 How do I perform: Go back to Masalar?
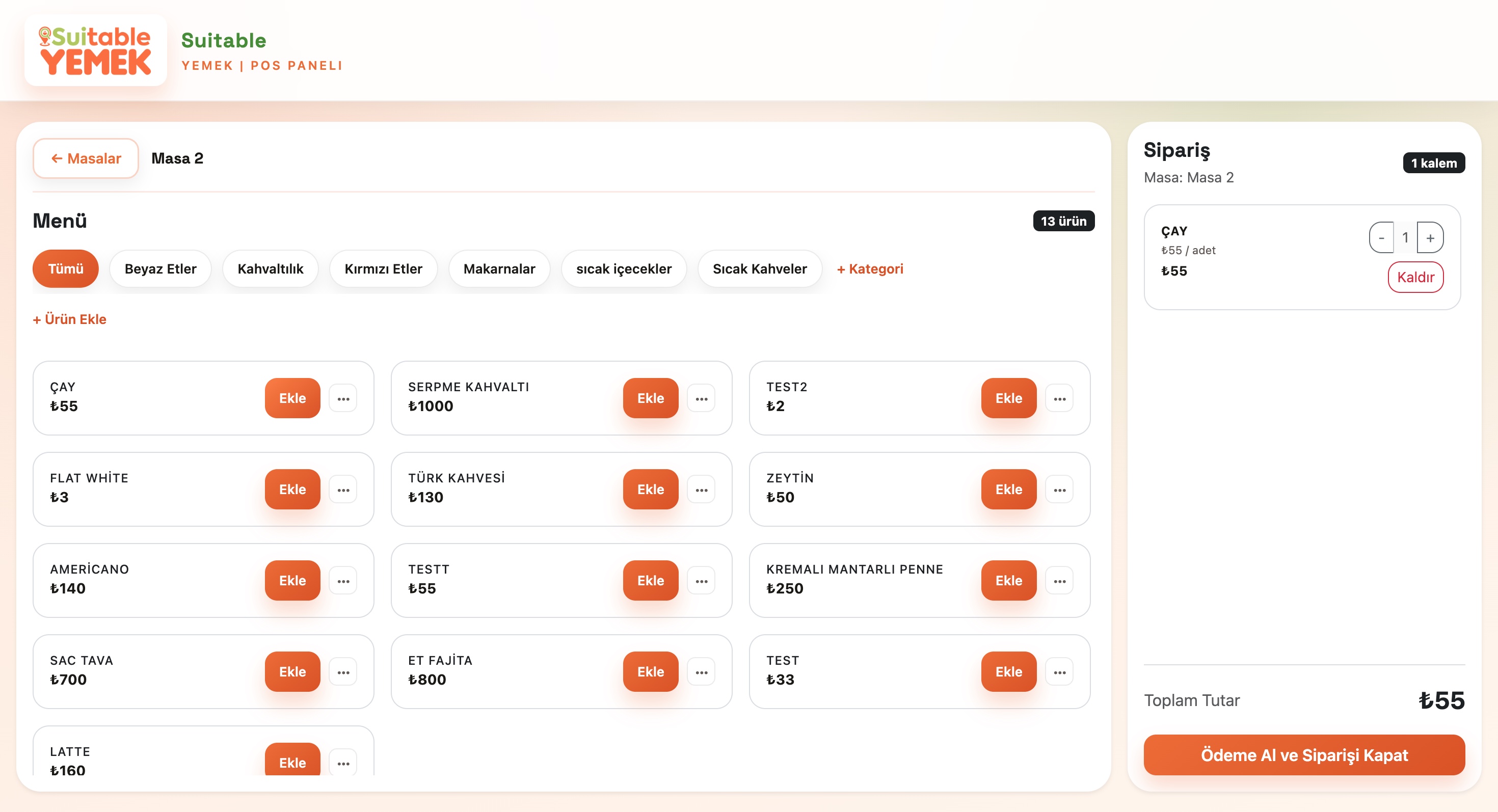tap(86, 158)
